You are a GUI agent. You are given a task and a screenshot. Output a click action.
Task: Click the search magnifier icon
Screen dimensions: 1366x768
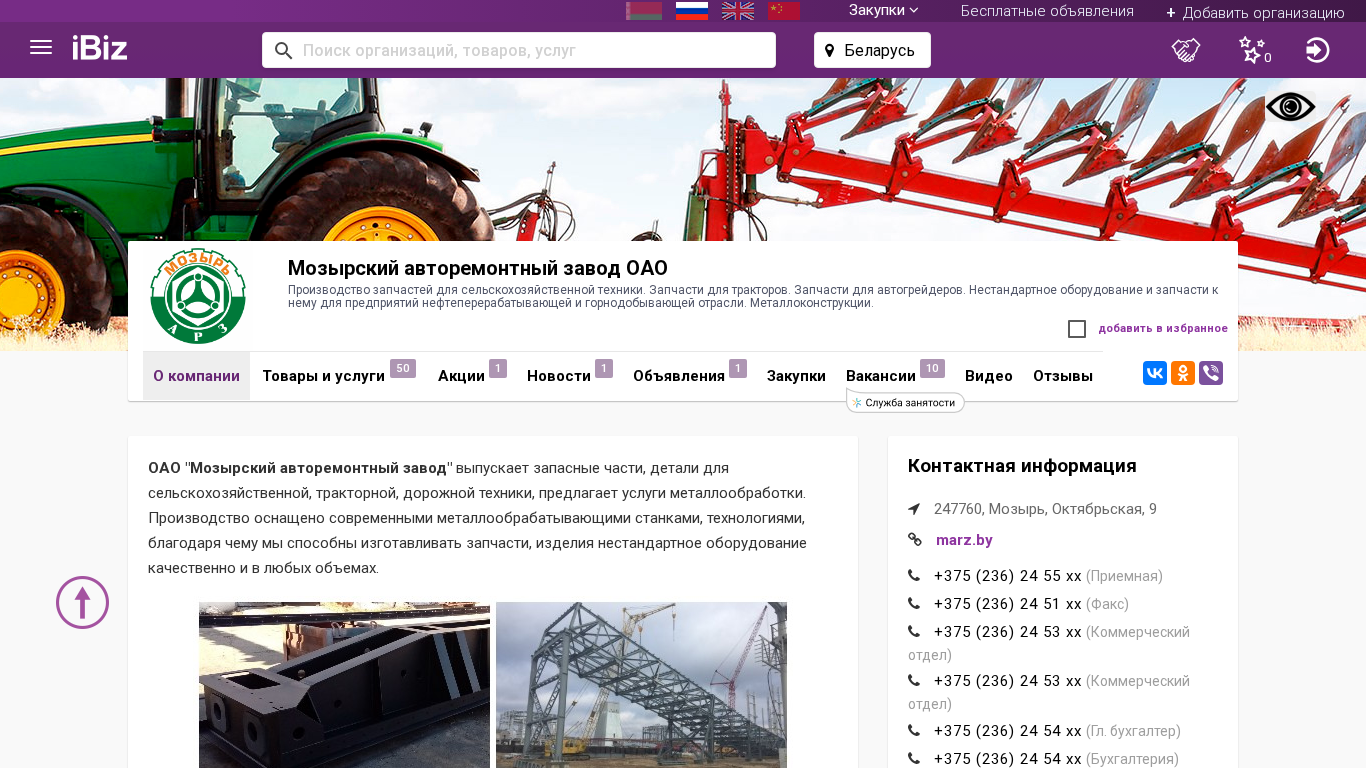point(283,50)
